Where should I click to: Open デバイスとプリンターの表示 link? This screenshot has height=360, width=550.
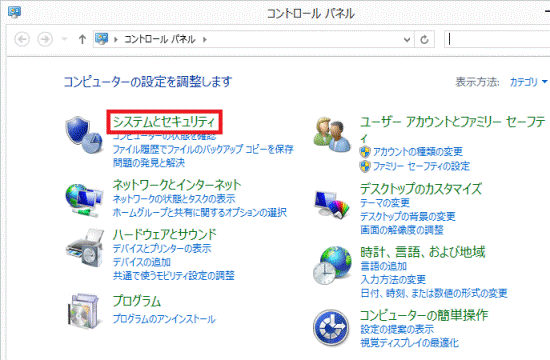(x=162, y=248)
